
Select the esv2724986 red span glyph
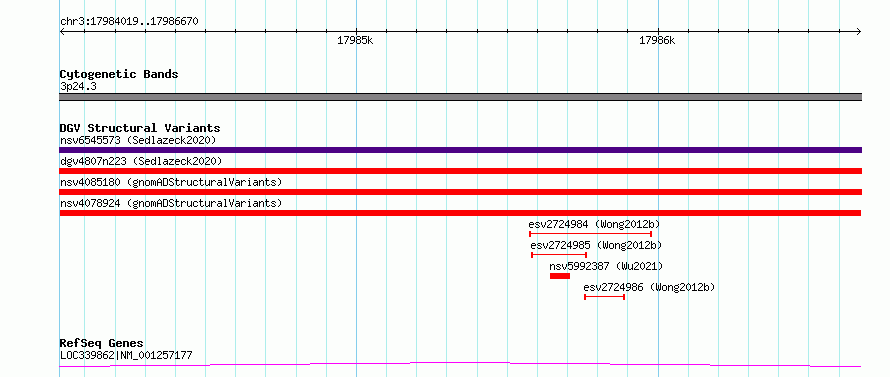click(x=604, y=297)
